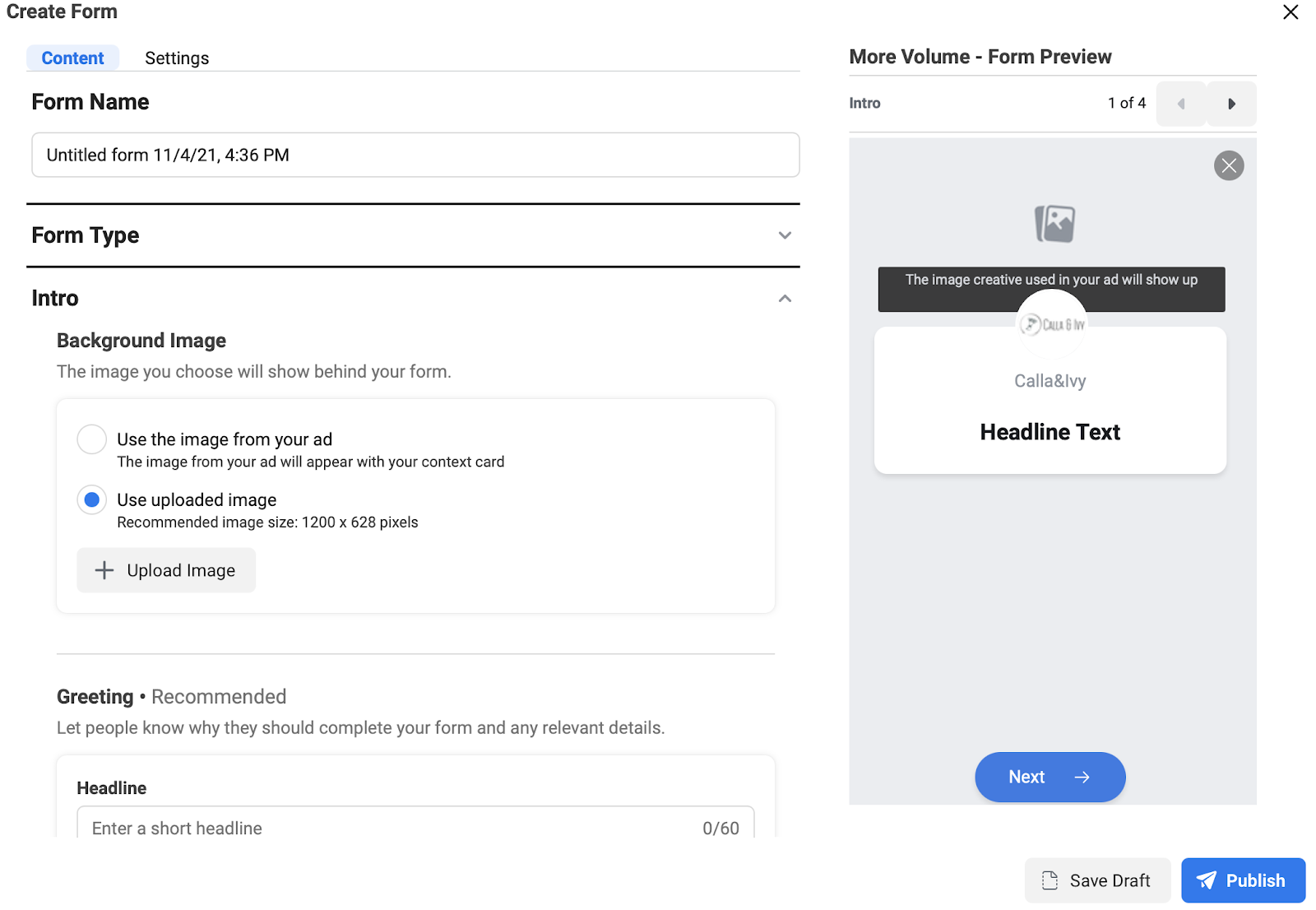Viewport: 1316px width, 910px height.
Task: Click the '1 of 4' page indicator
Action: pos(1127,103)
